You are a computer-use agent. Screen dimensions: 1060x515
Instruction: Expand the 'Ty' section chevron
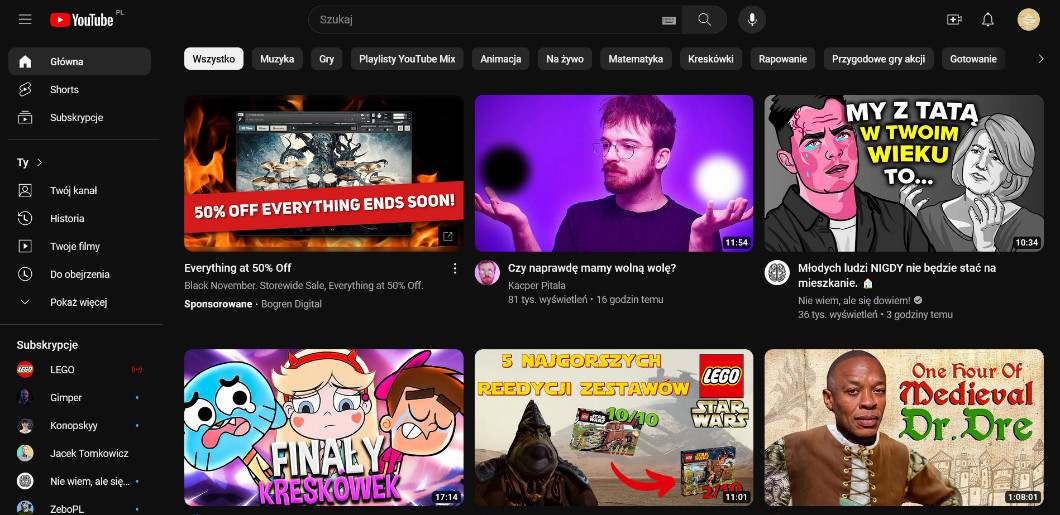40,162
